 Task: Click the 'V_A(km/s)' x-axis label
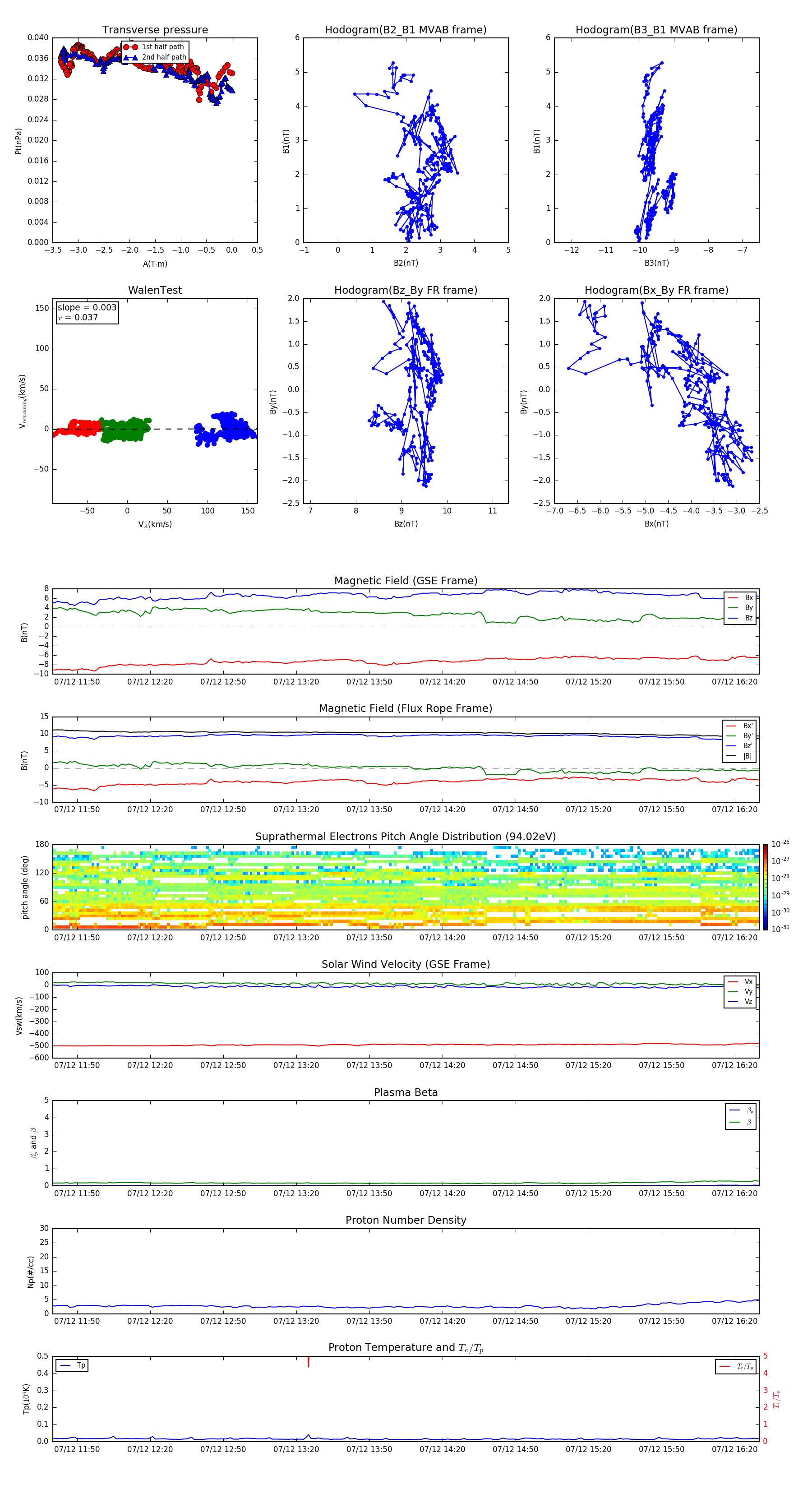pos(155,524)
